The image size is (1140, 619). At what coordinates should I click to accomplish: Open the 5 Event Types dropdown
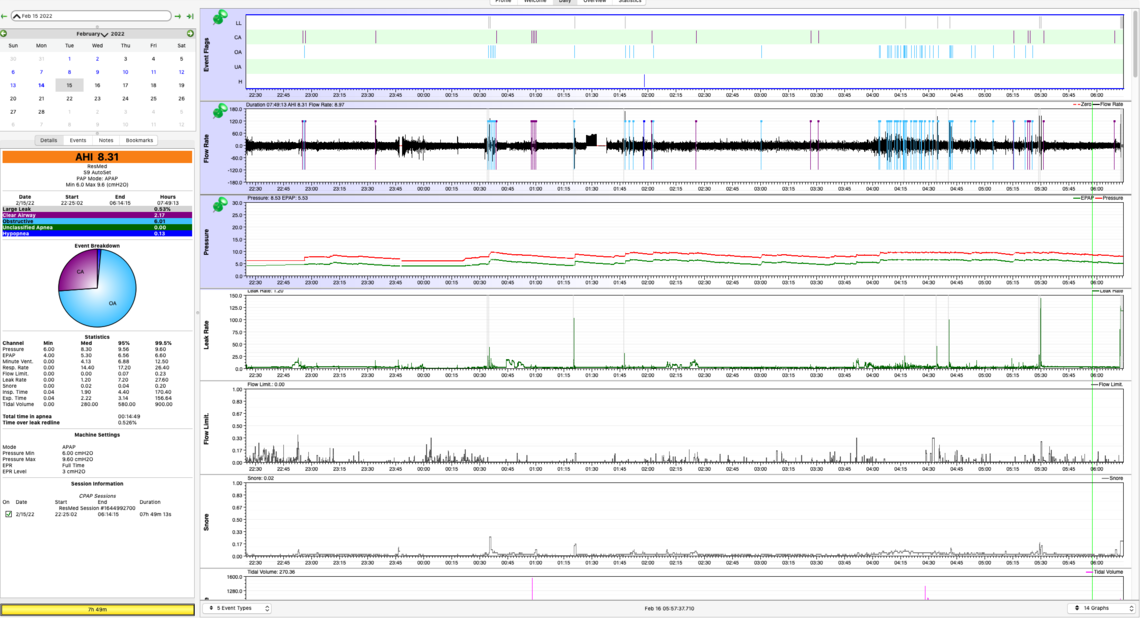click(x=237, y=608)
